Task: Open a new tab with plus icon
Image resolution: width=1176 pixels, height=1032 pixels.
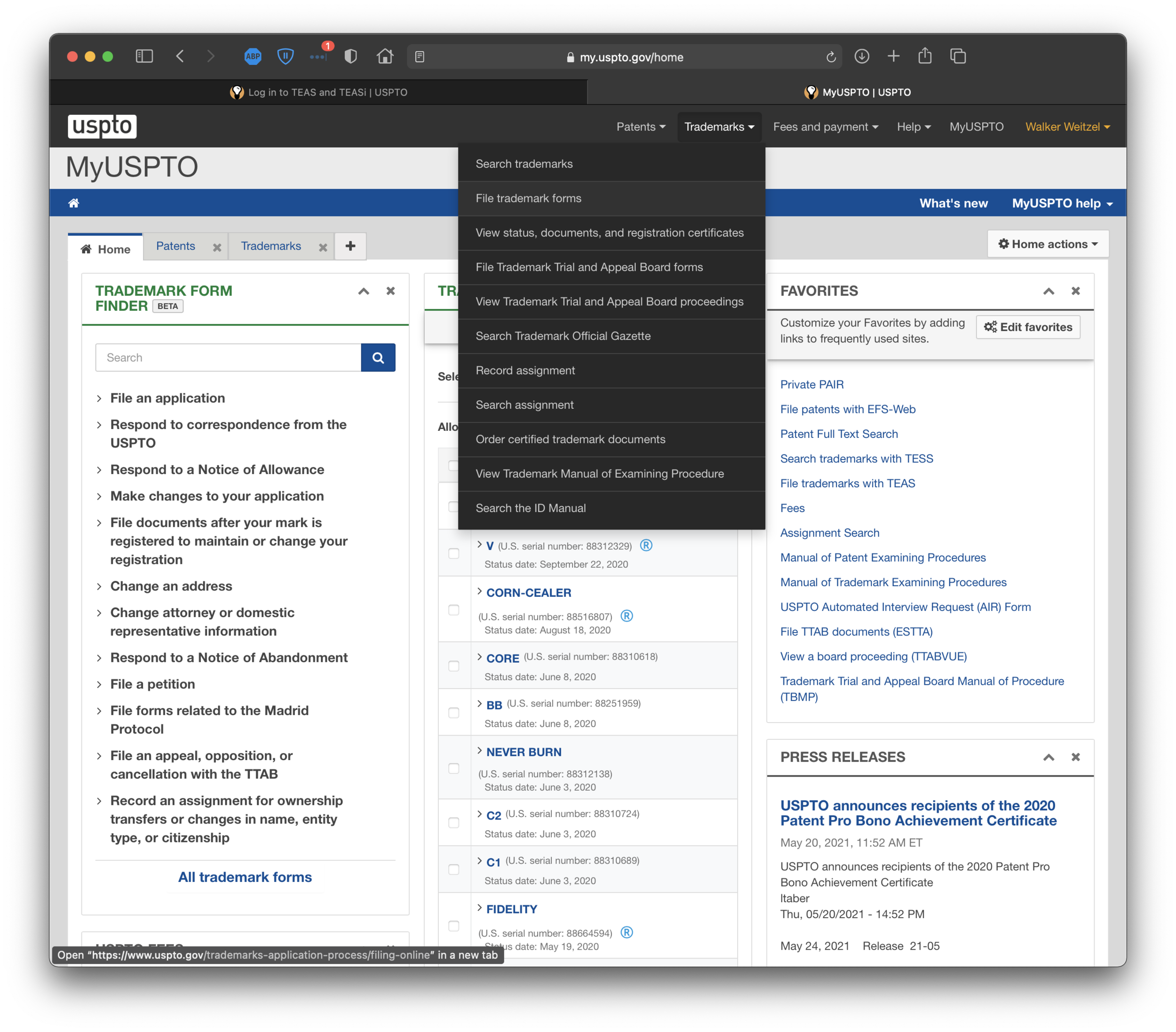Action: tap(893, 56)
